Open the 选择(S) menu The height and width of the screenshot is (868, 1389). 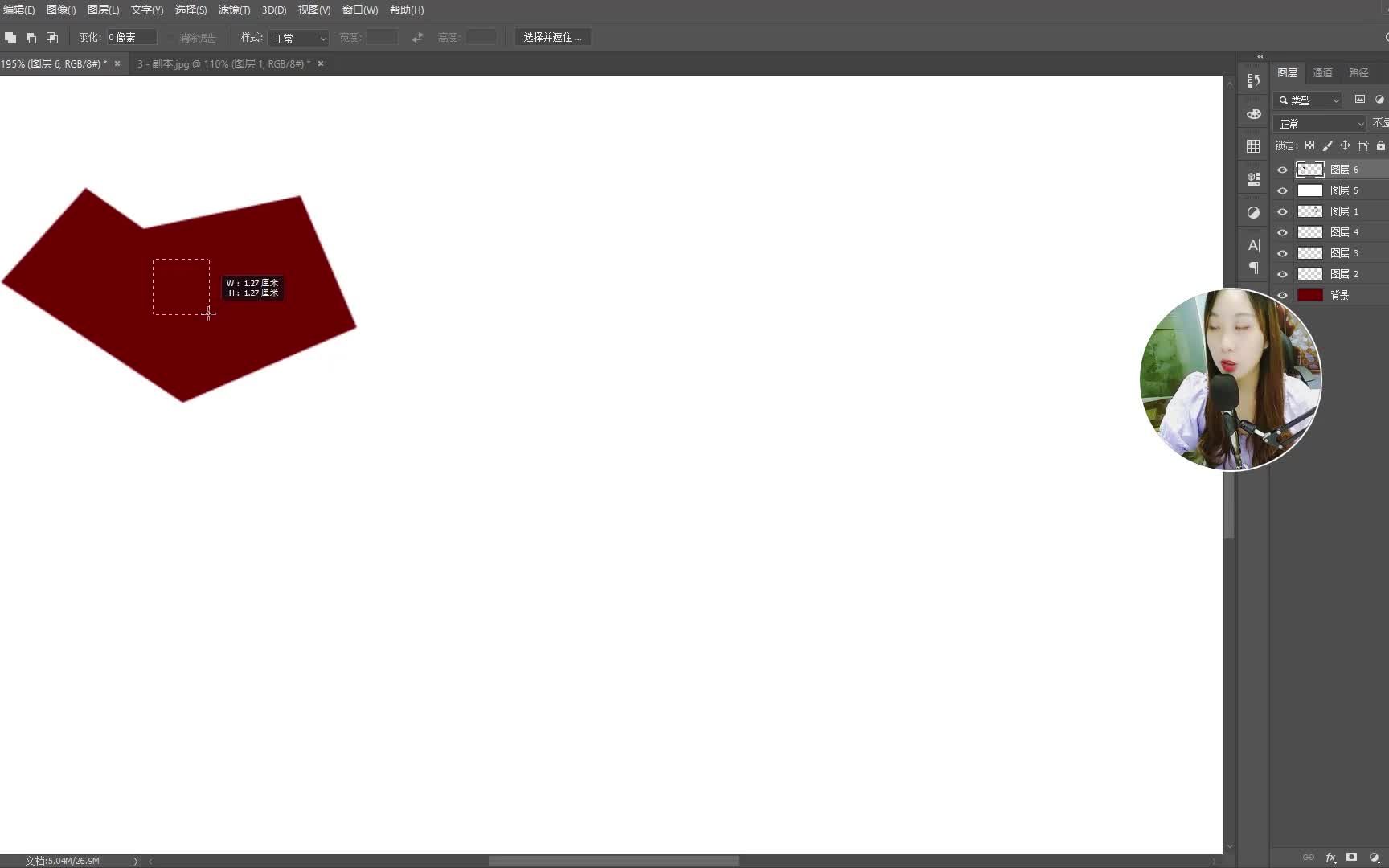click(191, 10)
